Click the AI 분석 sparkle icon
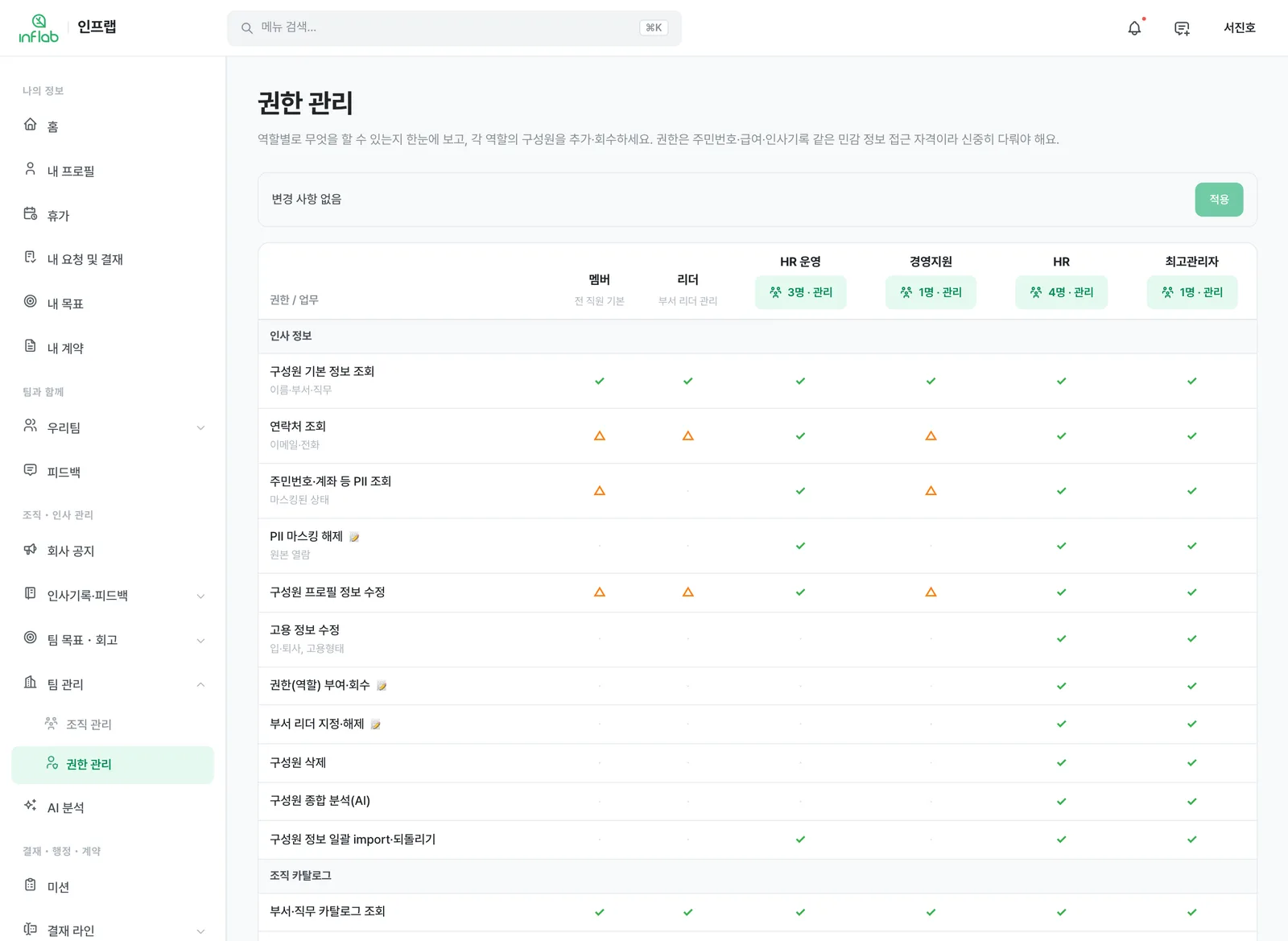Screen dimensions: 1288x941 pos(31,806)
